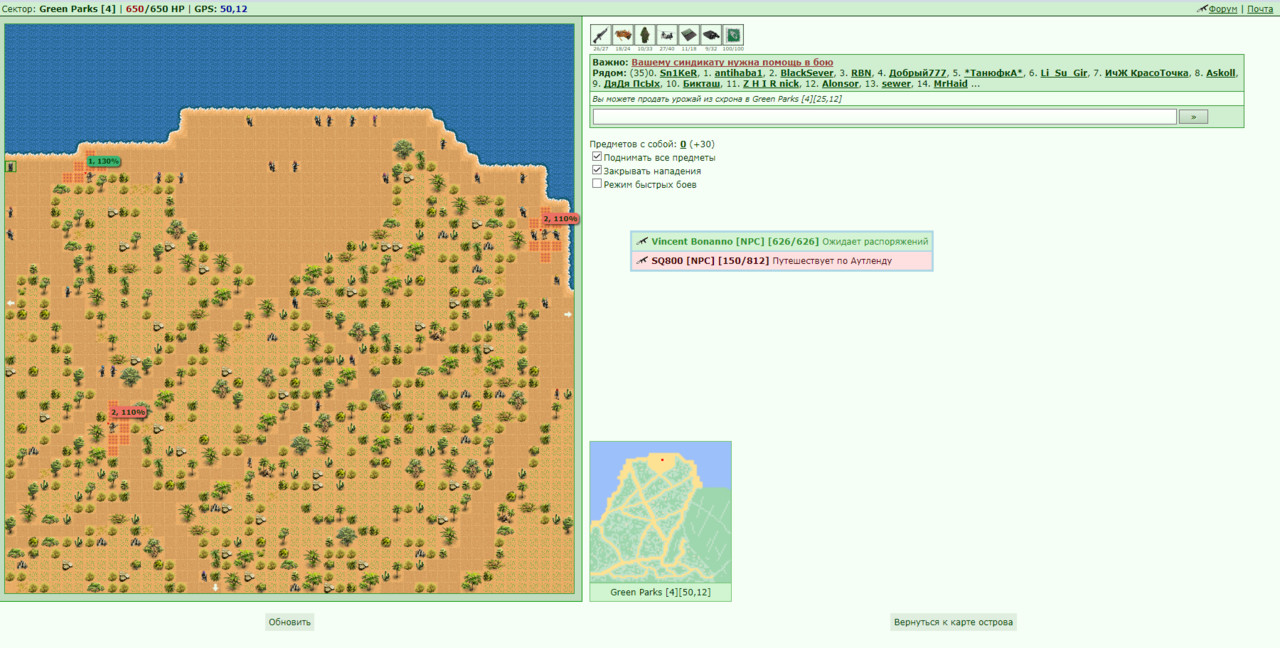
Task: Select Vincent Bonanno [NPC] row
Action: click(x=781, y=241)
